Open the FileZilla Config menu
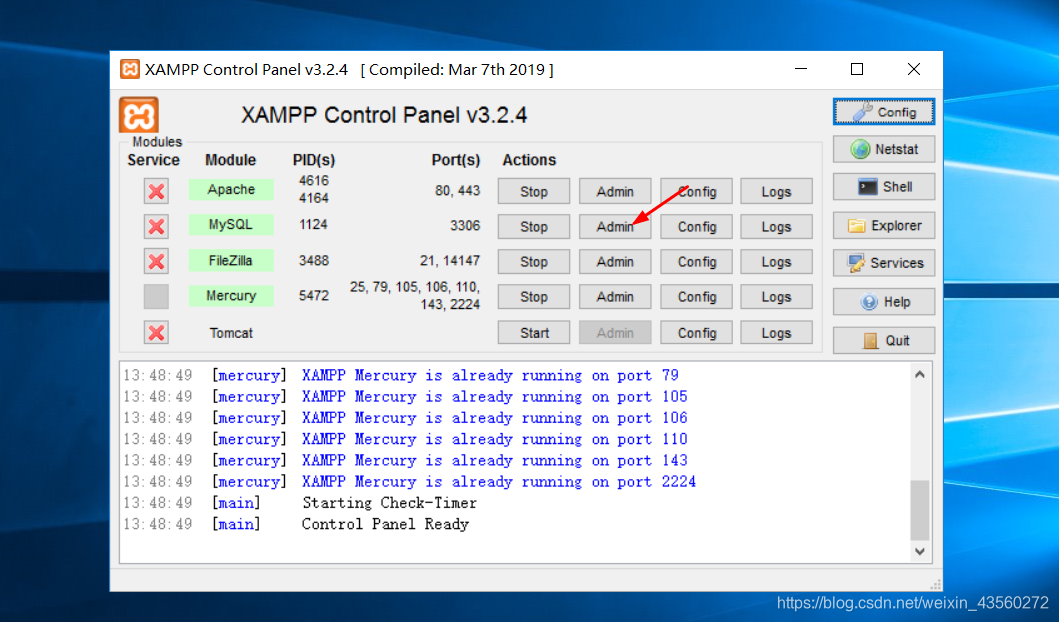This screenshot has height=622, width=1059. click(696, 262)
